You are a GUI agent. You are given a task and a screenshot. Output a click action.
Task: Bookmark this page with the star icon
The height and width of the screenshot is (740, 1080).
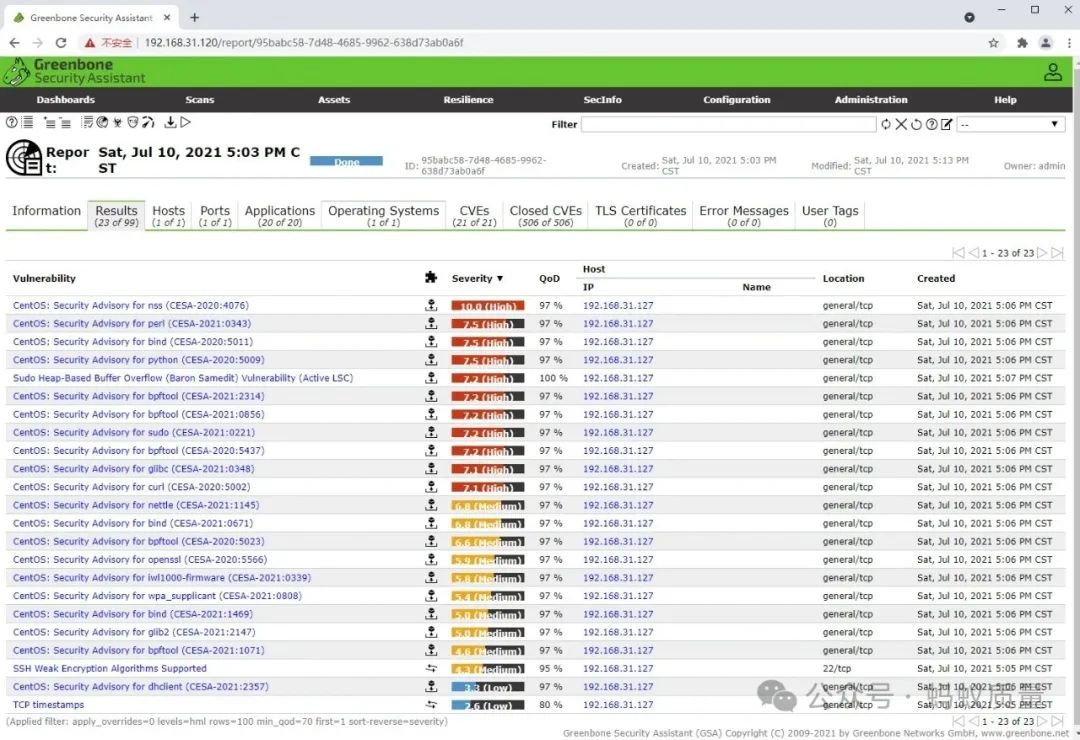pyautogui.click(x=993, y=43)
